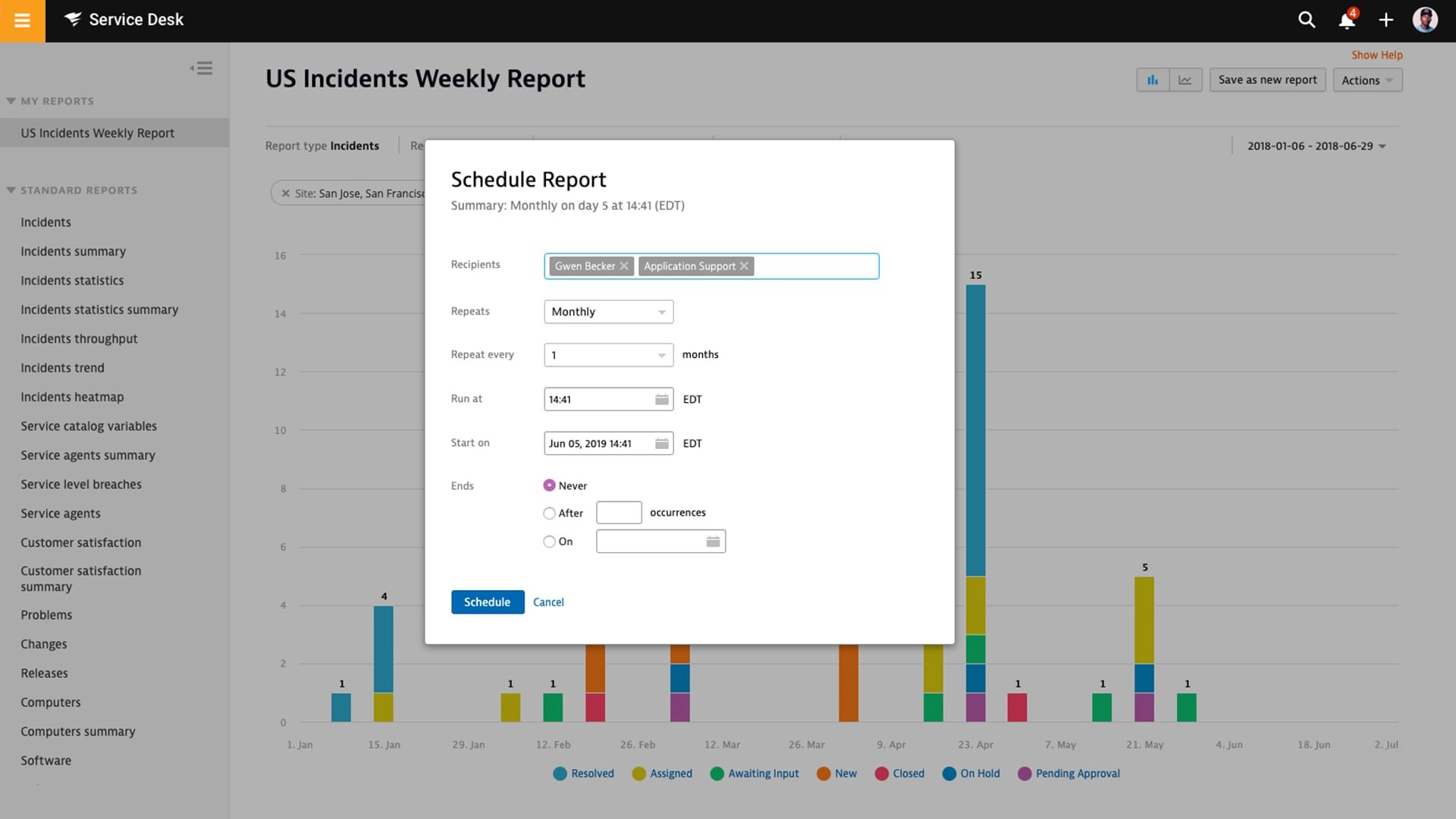The height and width of the screenshot is (819, 1456).
Task: Switch to line chart view icon
Action: point(1185,80)
